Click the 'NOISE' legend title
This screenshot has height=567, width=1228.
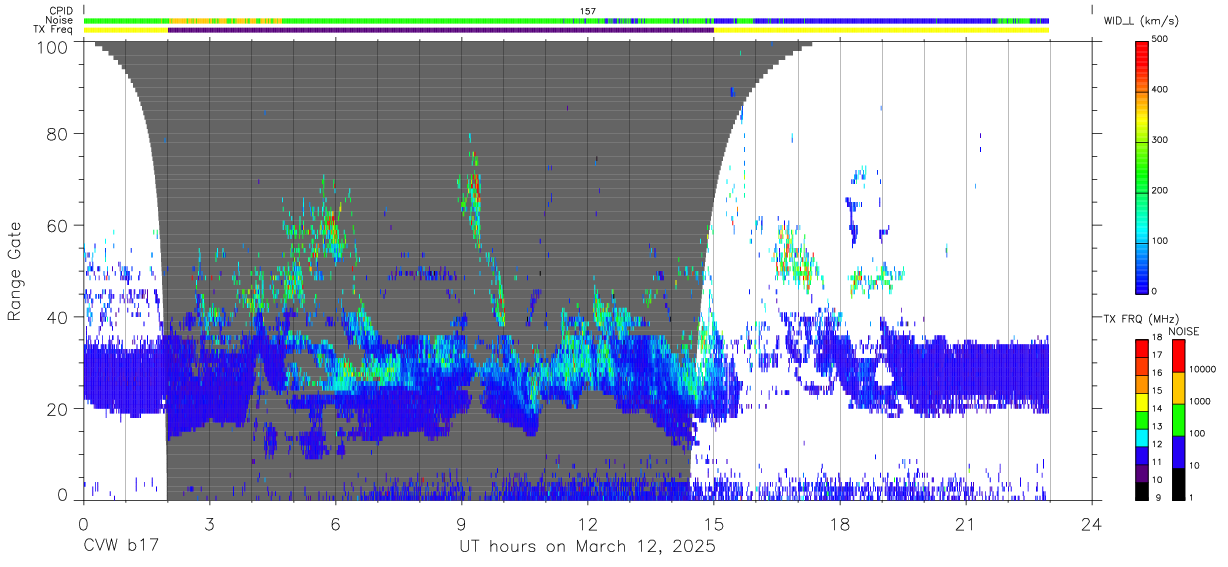(x=1183, y=331)
